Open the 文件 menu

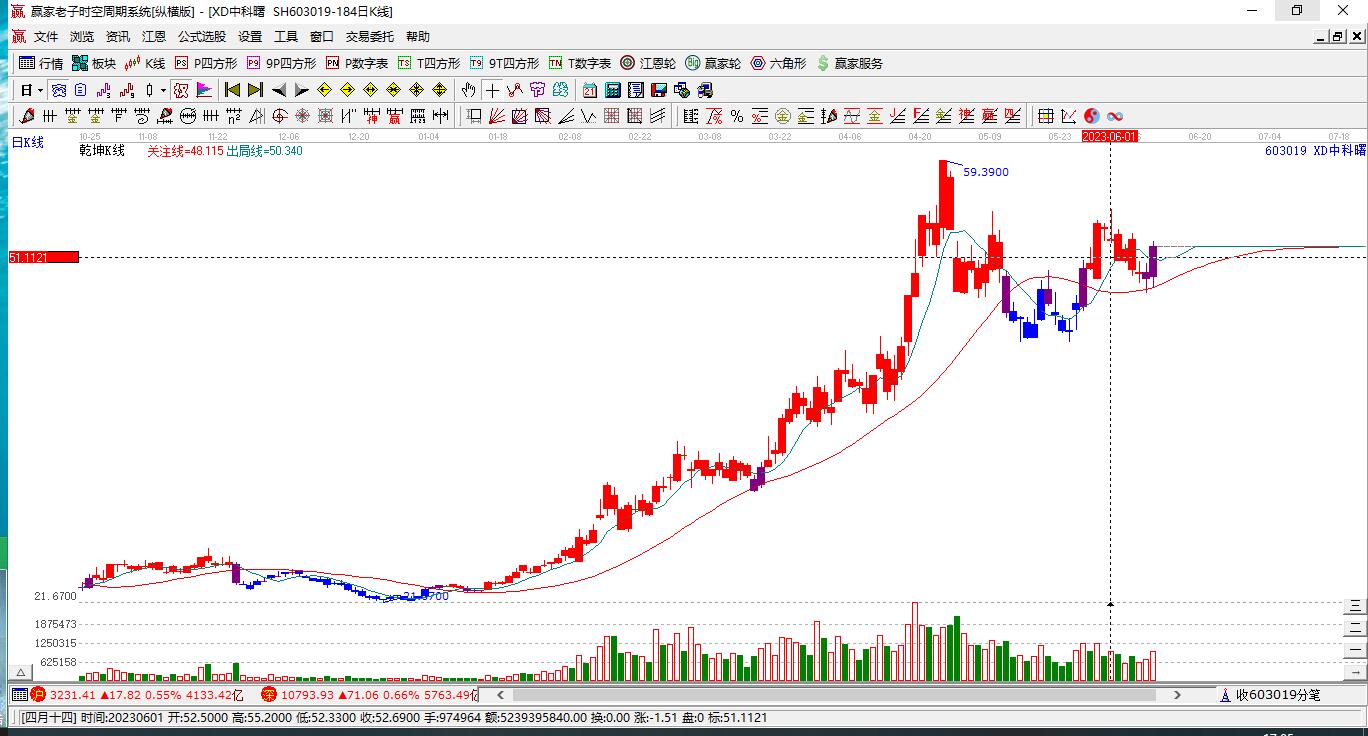coord(46,36)
